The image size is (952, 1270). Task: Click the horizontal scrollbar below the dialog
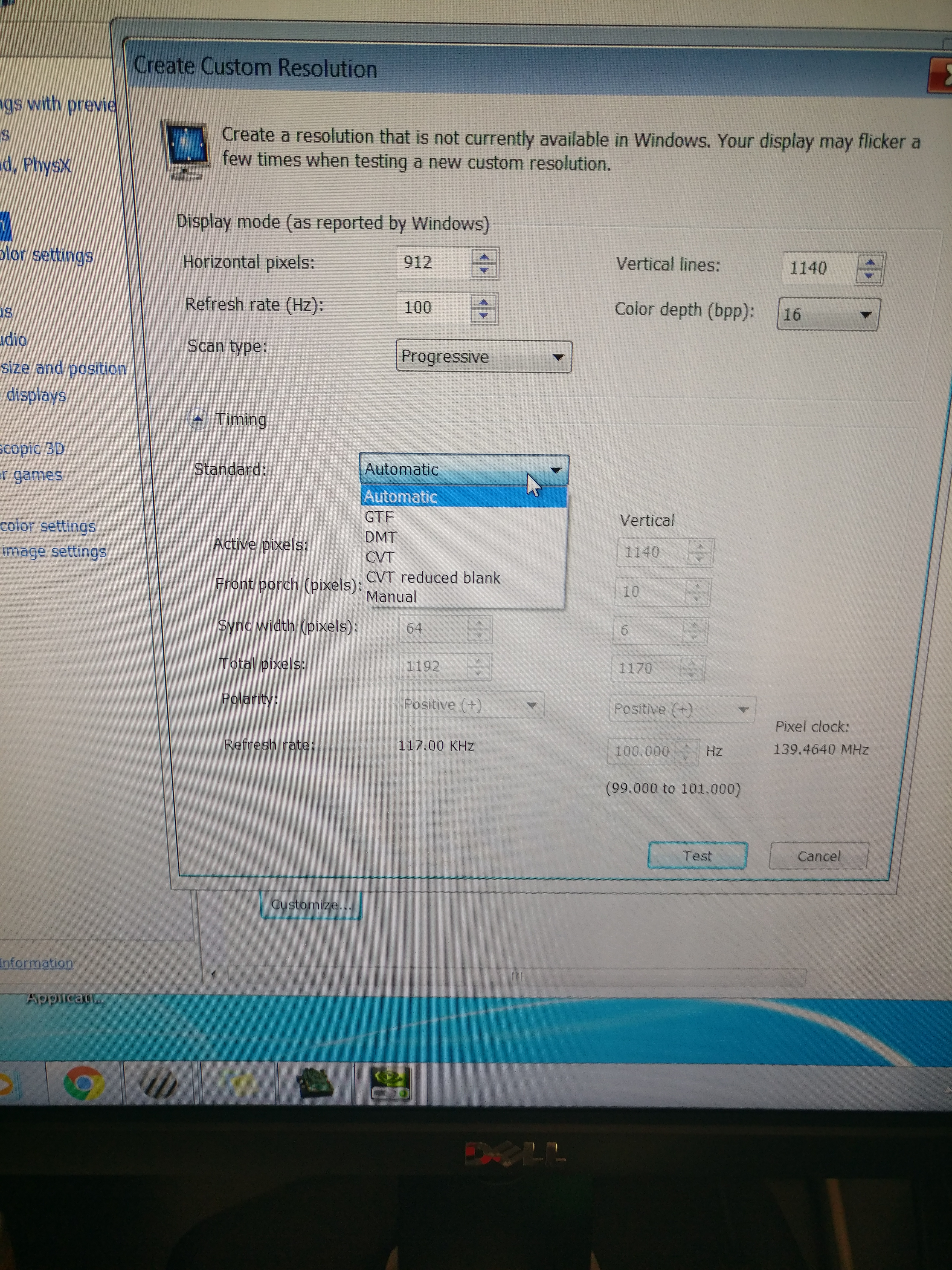point(516,976)
